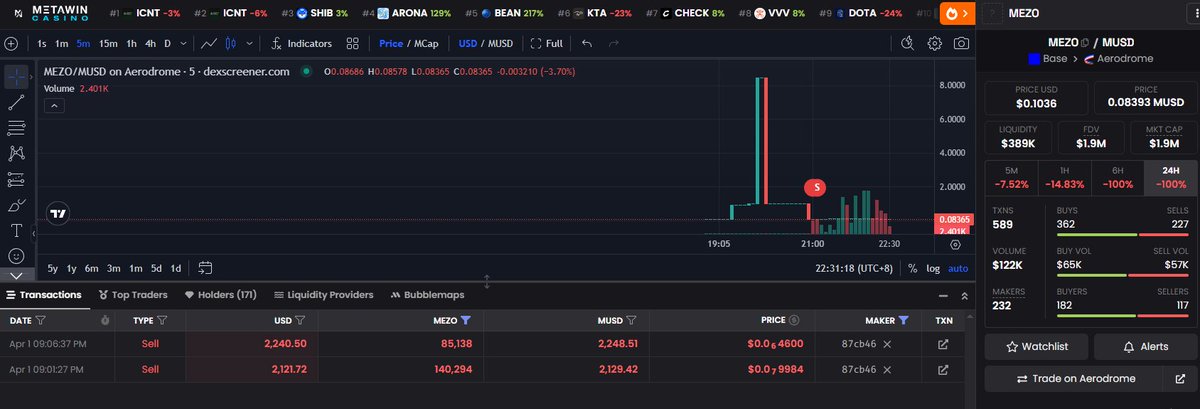Open the Alerts button
1200x409 pixels.
pyautogui.click(x=1144, y=346)
